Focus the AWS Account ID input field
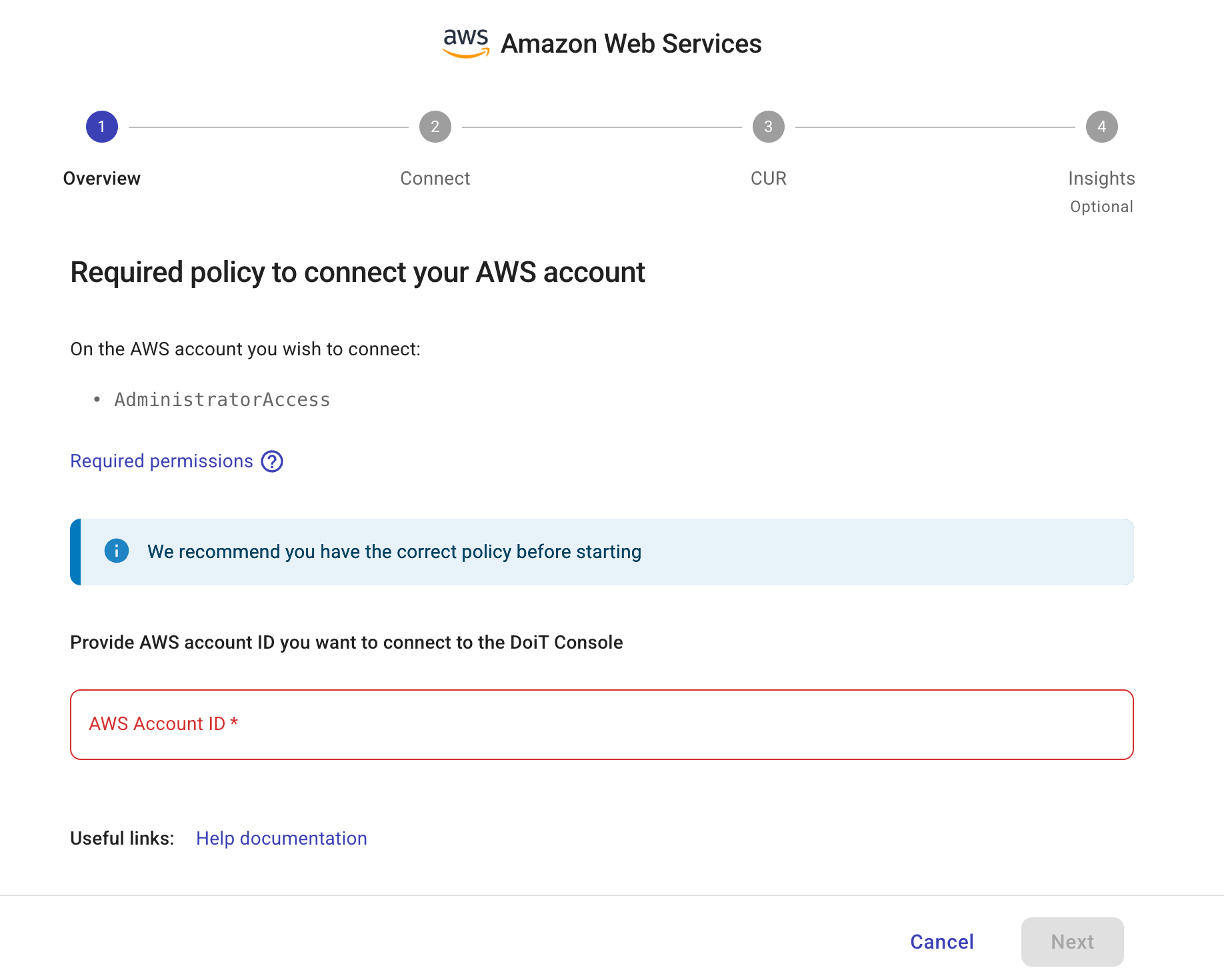Screen dimensions: 1224x980 tap(600, 724)
